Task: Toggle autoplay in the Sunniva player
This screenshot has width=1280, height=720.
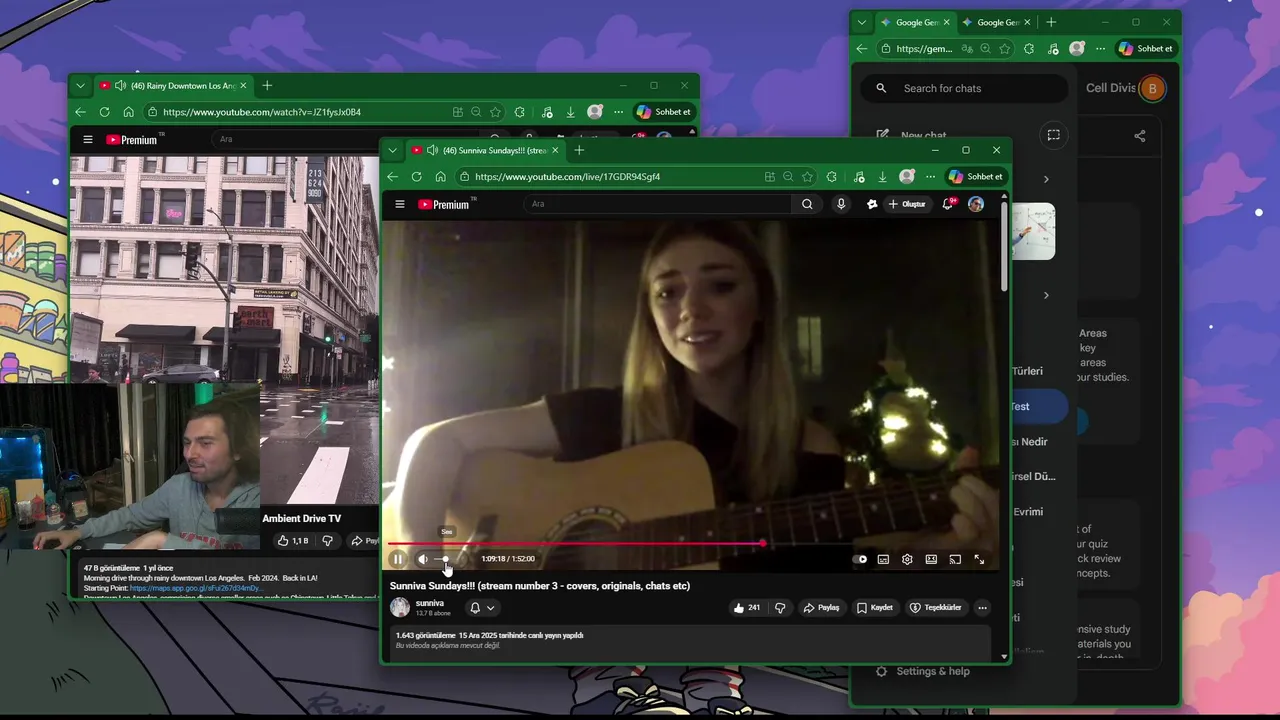Action: pos(860,559)
